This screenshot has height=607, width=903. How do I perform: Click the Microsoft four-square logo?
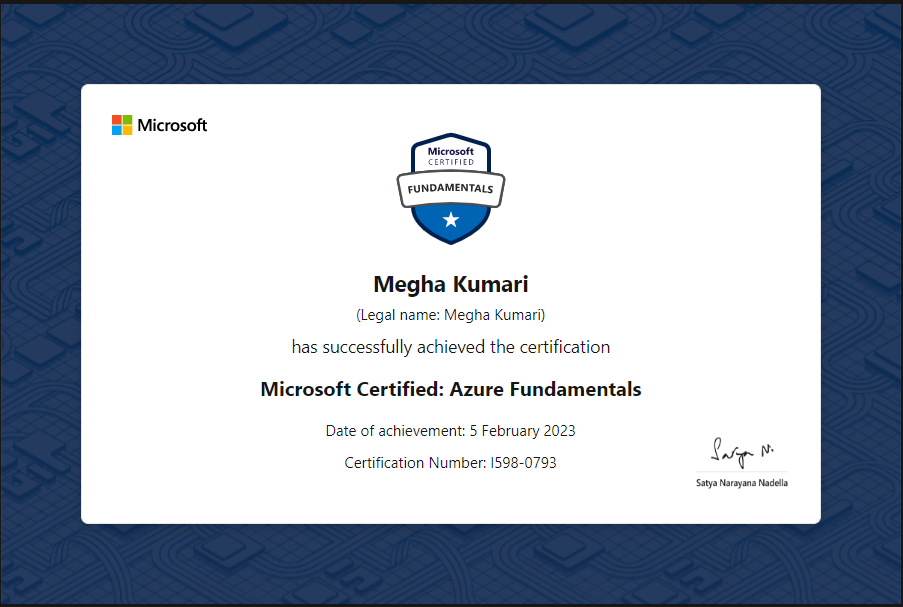[x=122, y=125]
